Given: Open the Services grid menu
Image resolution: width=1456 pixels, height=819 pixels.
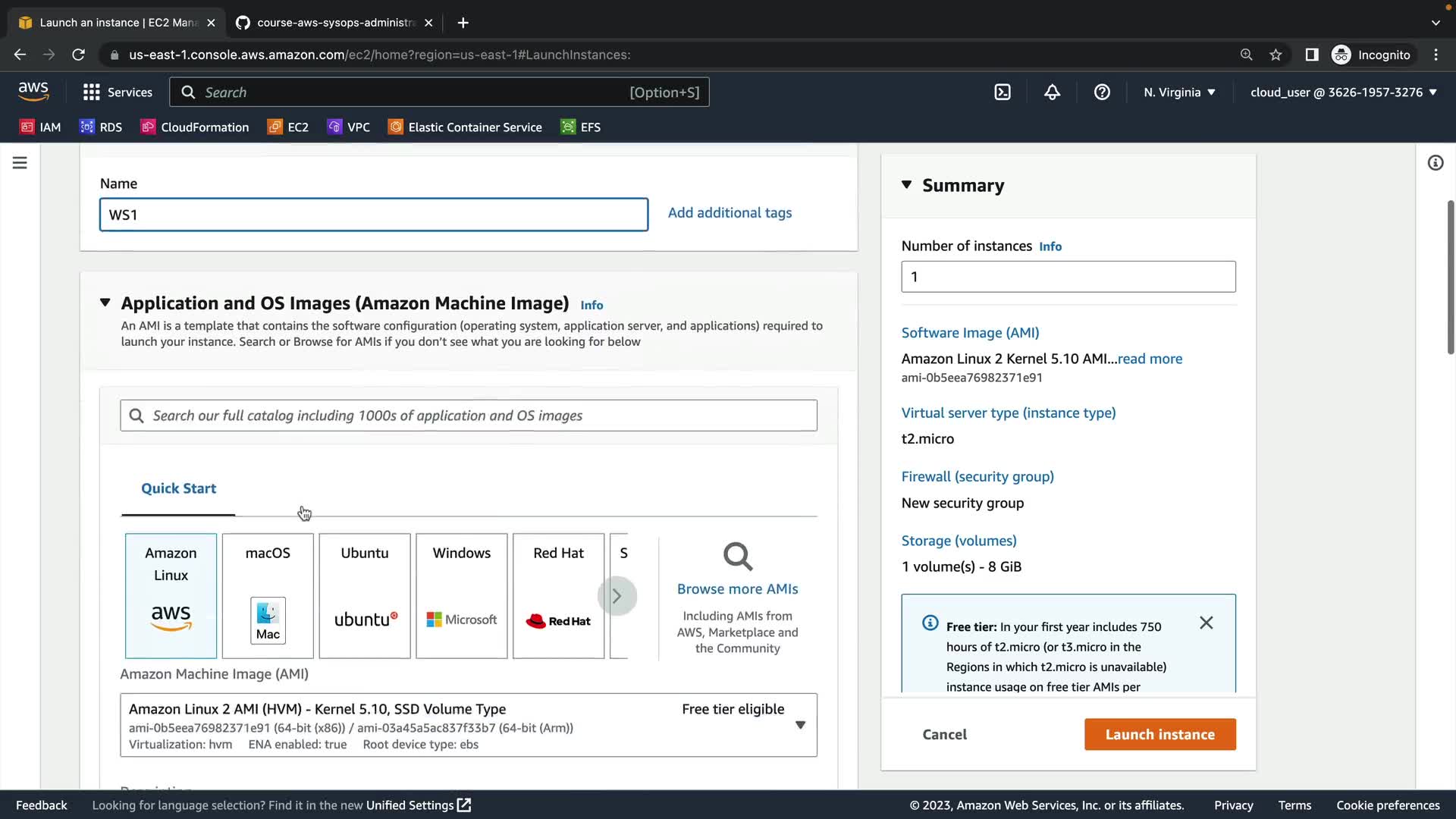Looking at the screenshot, I should coord(118,93).
